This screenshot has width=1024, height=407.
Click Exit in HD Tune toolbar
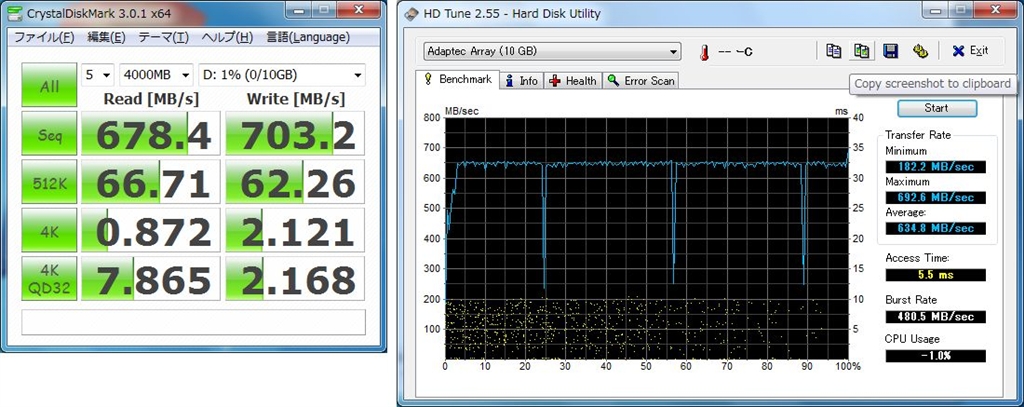(969, 51)
